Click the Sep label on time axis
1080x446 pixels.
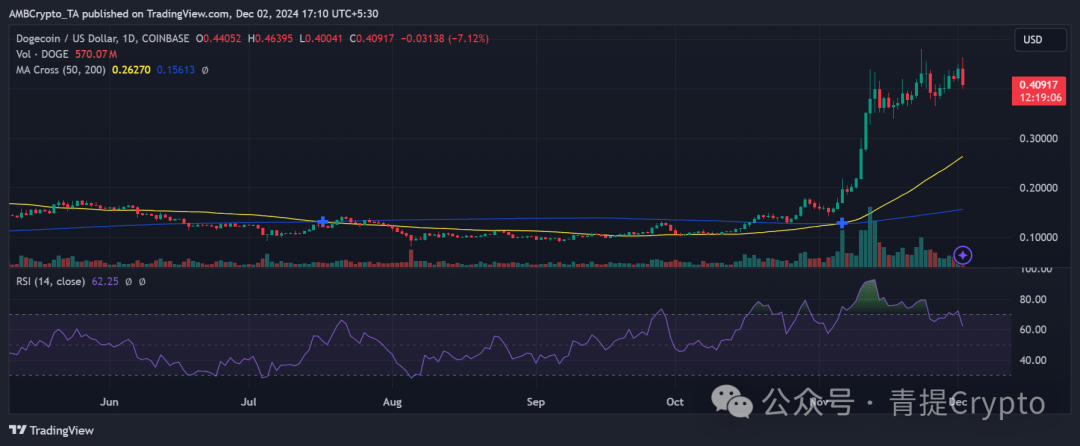[534, 402]
